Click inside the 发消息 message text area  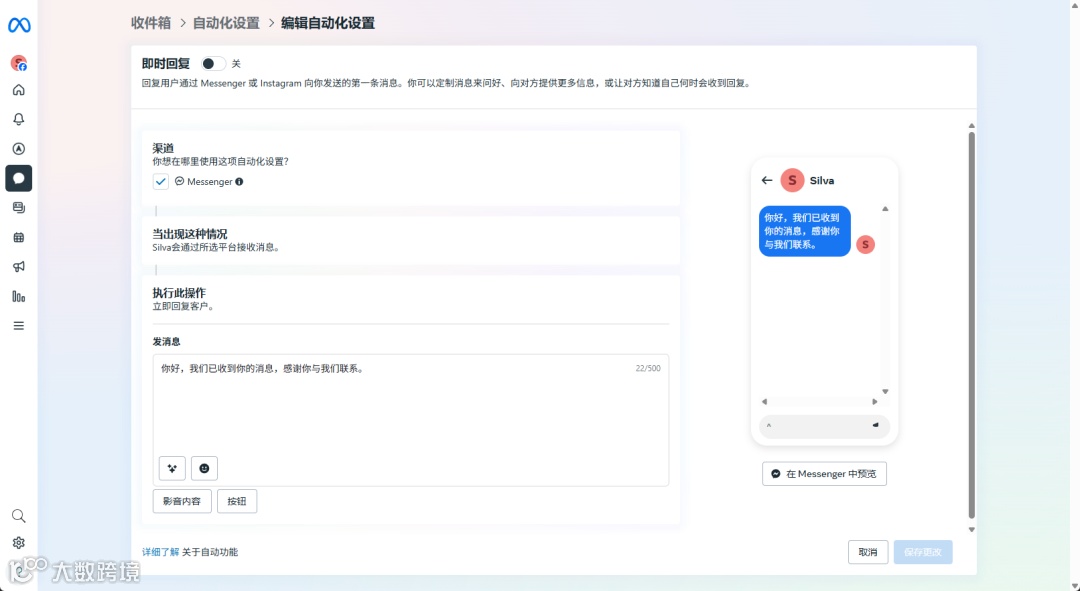(x=411, y=420)
